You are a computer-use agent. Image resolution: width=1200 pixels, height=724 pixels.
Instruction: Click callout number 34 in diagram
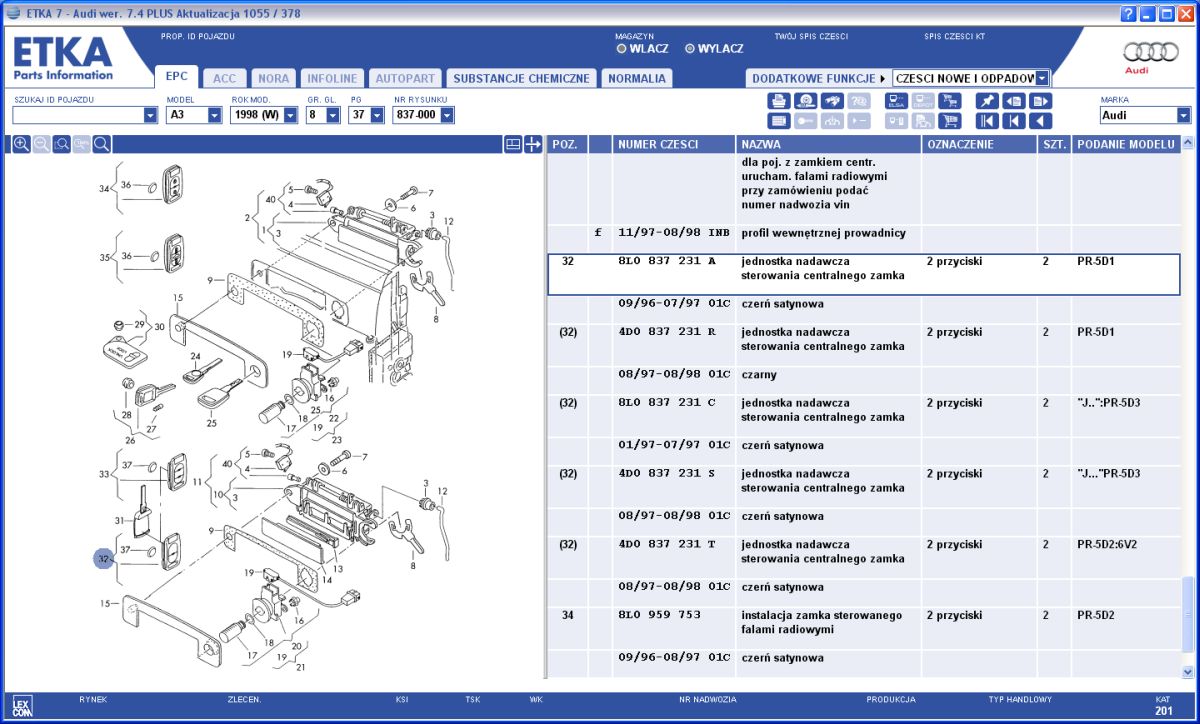pos(104,189)
